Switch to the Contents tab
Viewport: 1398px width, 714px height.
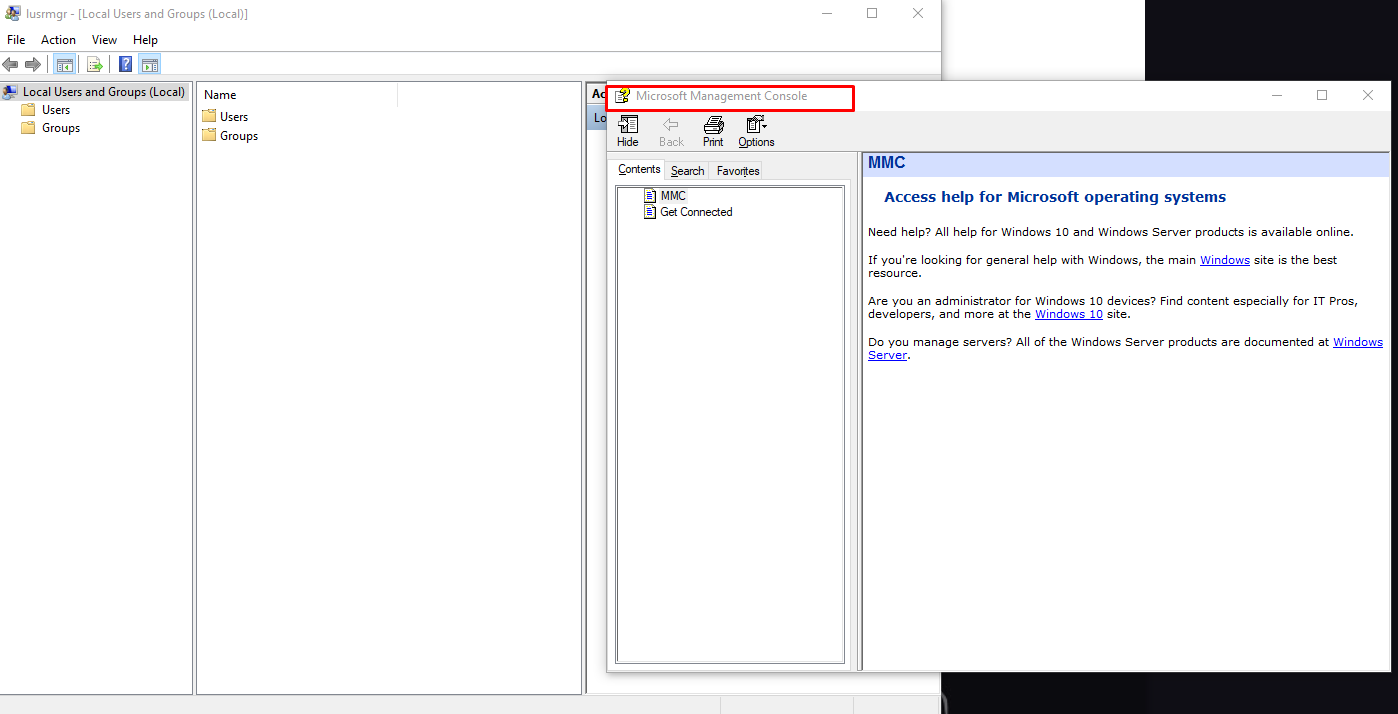tap(639, 170)
